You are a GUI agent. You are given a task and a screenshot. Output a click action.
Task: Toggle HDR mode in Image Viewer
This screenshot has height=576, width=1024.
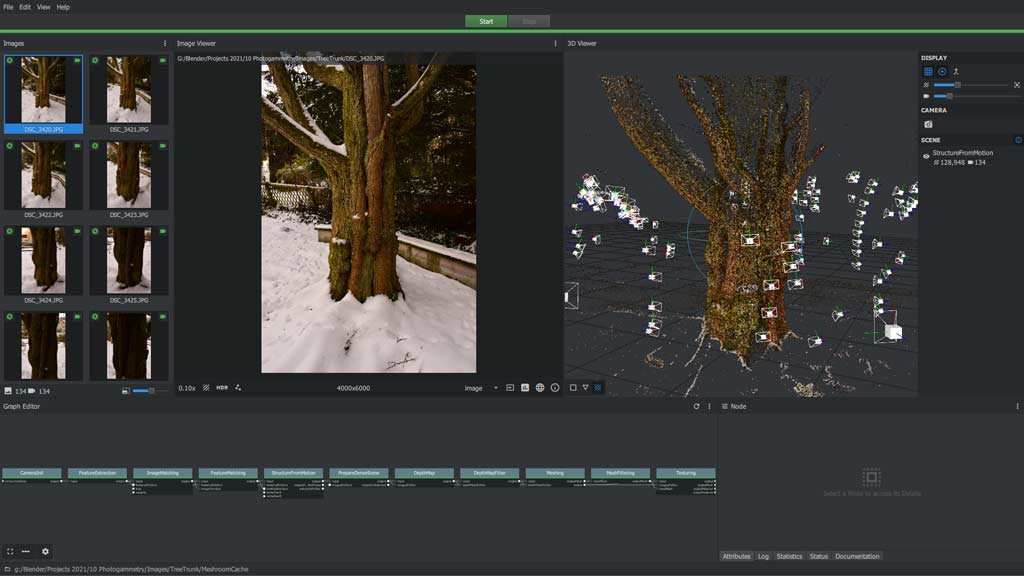click(222, 387)
